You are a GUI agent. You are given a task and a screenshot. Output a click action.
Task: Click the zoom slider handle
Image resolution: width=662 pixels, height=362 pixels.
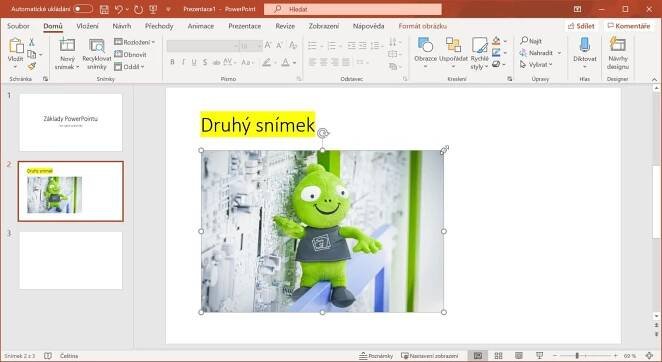(577, 356)
